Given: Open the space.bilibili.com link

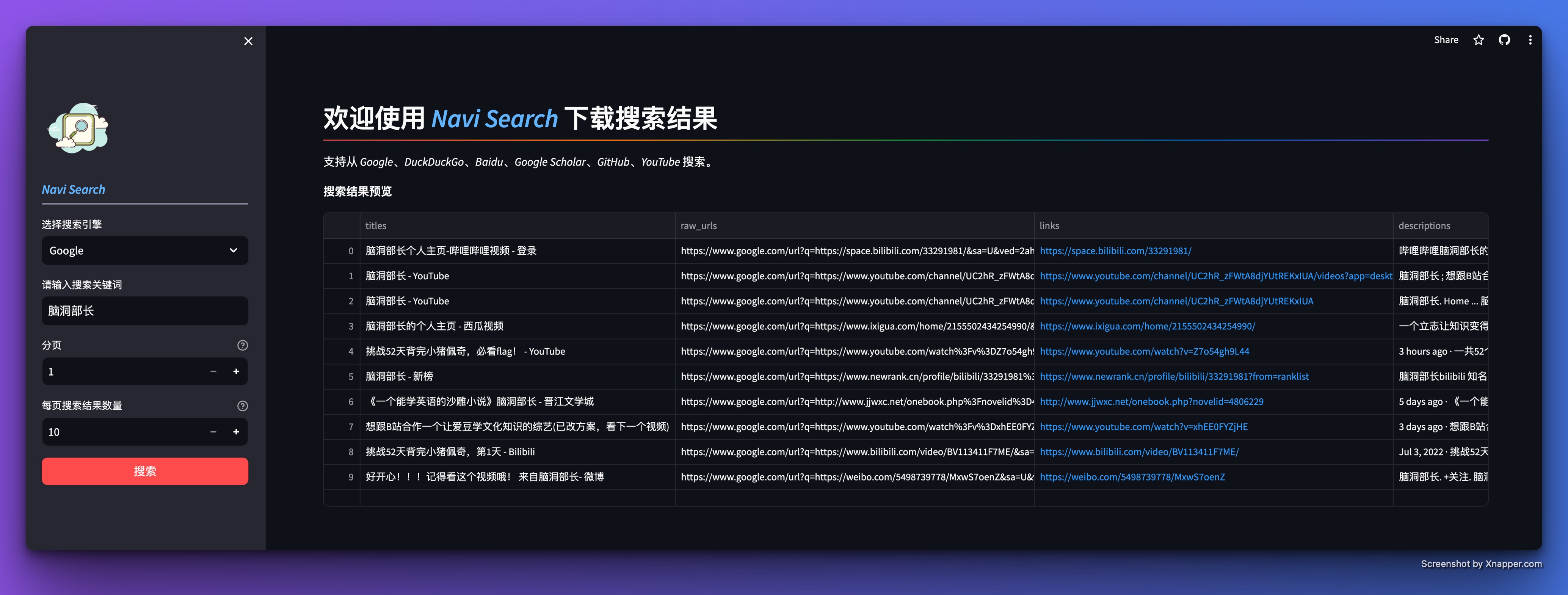Looking at the screenshot, I should click(1115, 251).
